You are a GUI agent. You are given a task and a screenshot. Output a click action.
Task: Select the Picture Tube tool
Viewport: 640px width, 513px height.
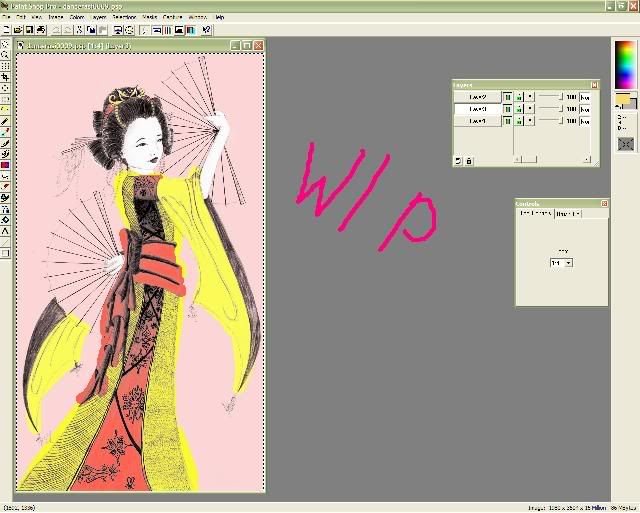pos(5,198)
